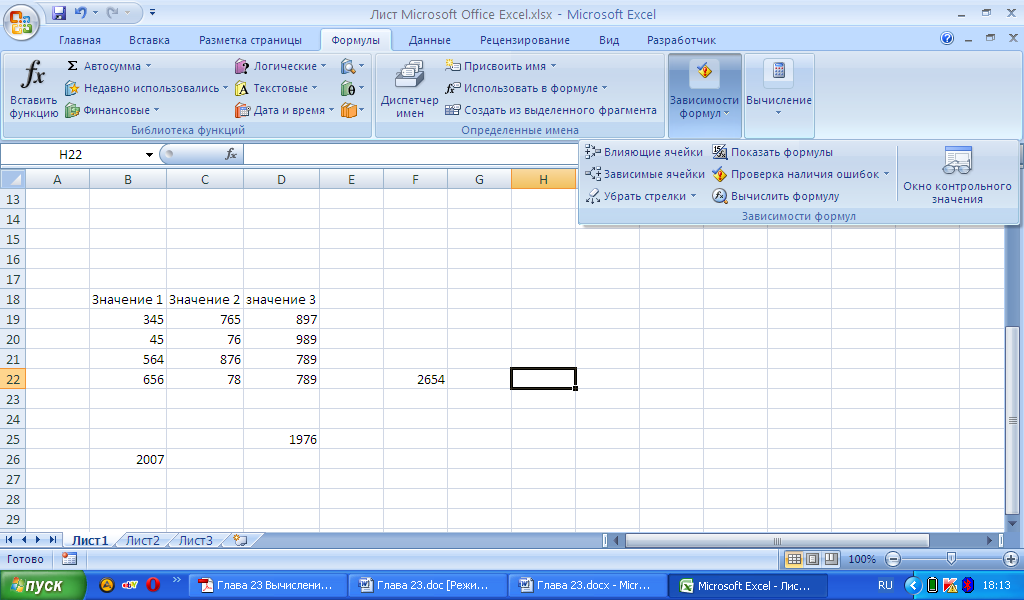Switch to Глава 23.docx Word taskbar window
Viewport: 1024px width, 600px height.
coord(586,585)
